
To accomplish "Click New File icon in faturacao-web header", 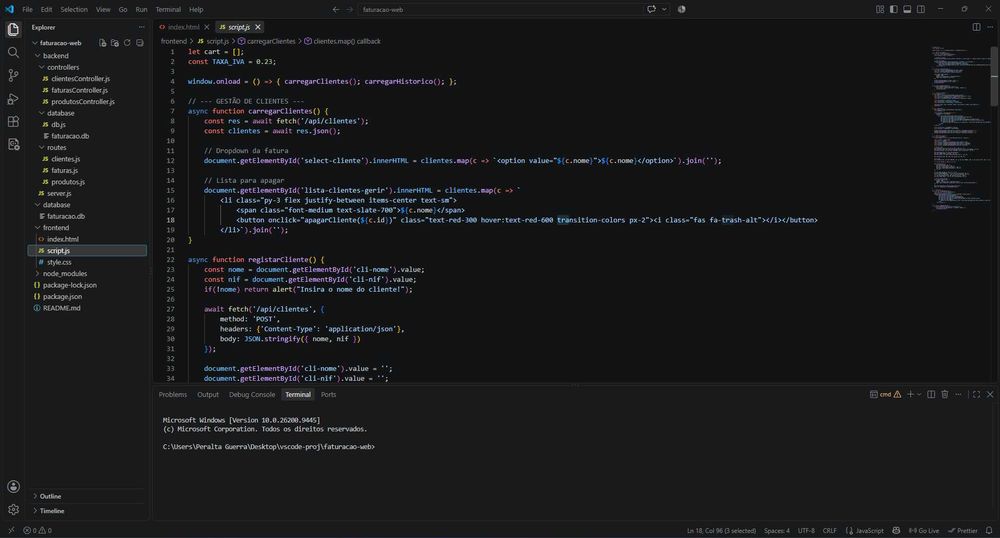I will click(102, 43).
